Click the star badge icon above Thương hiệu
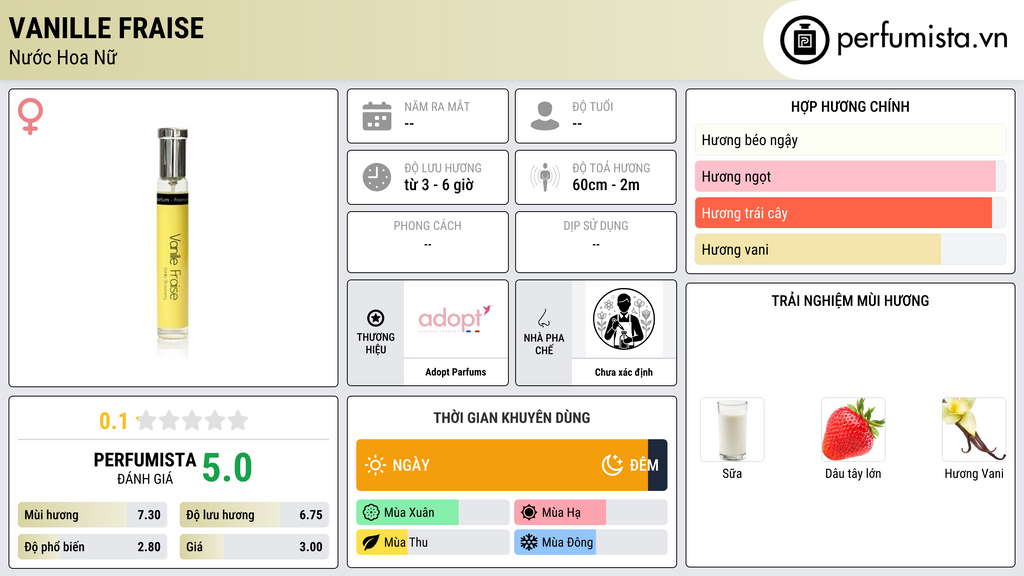The width and height of the screenshot is (1024, 576). click(x=376, y=318)
